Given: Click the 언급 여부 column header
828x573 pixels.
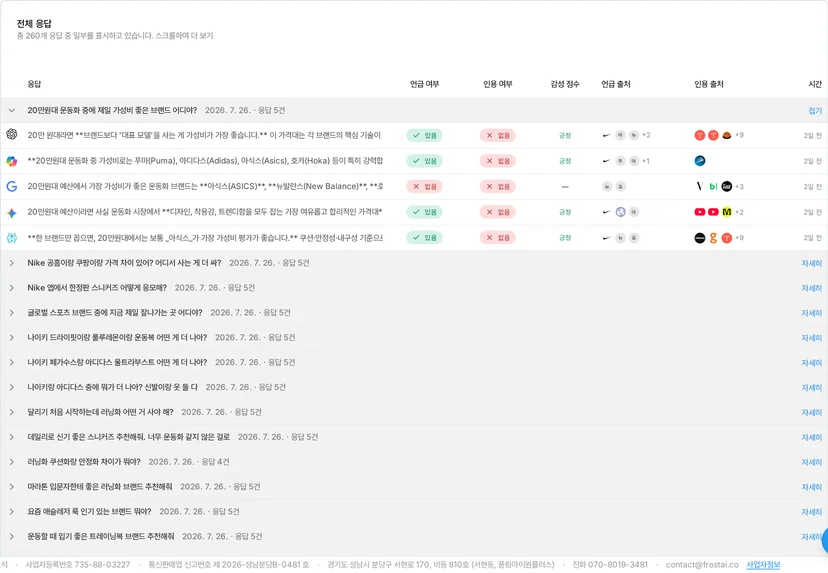Looking at the screenshot, I should (x=425, y=84).
